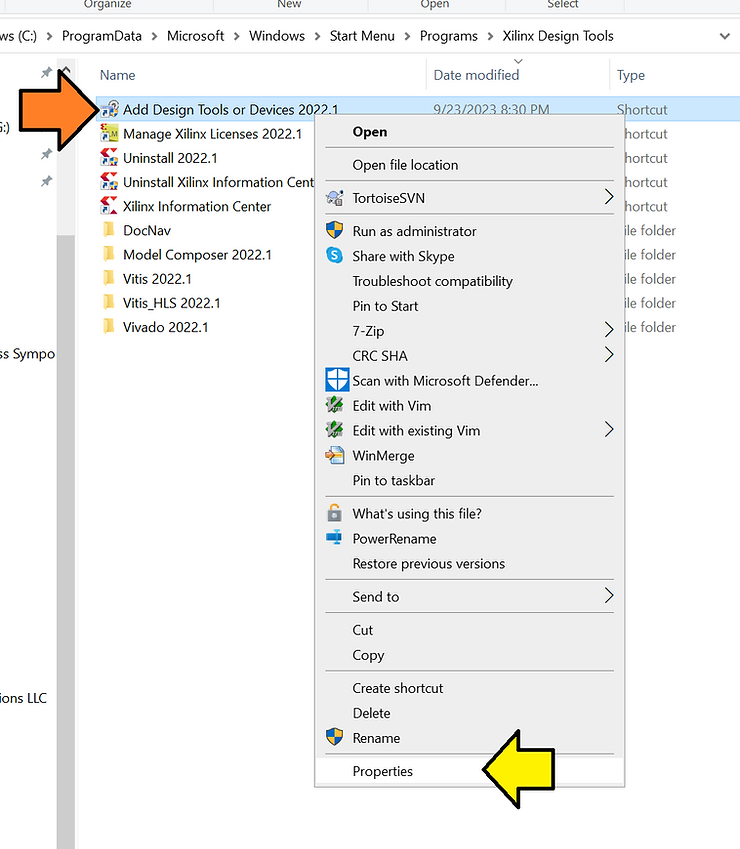Click the lock icon for What's using this file
The width and height of the screenshot is (740, 849).
[335, 514]
